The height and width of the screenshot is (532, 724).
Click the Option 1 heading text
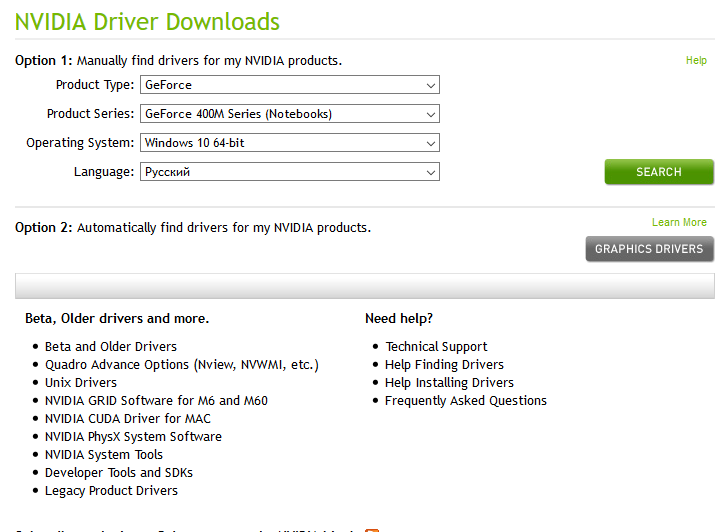pyautogui.click(x=178, y=61)
